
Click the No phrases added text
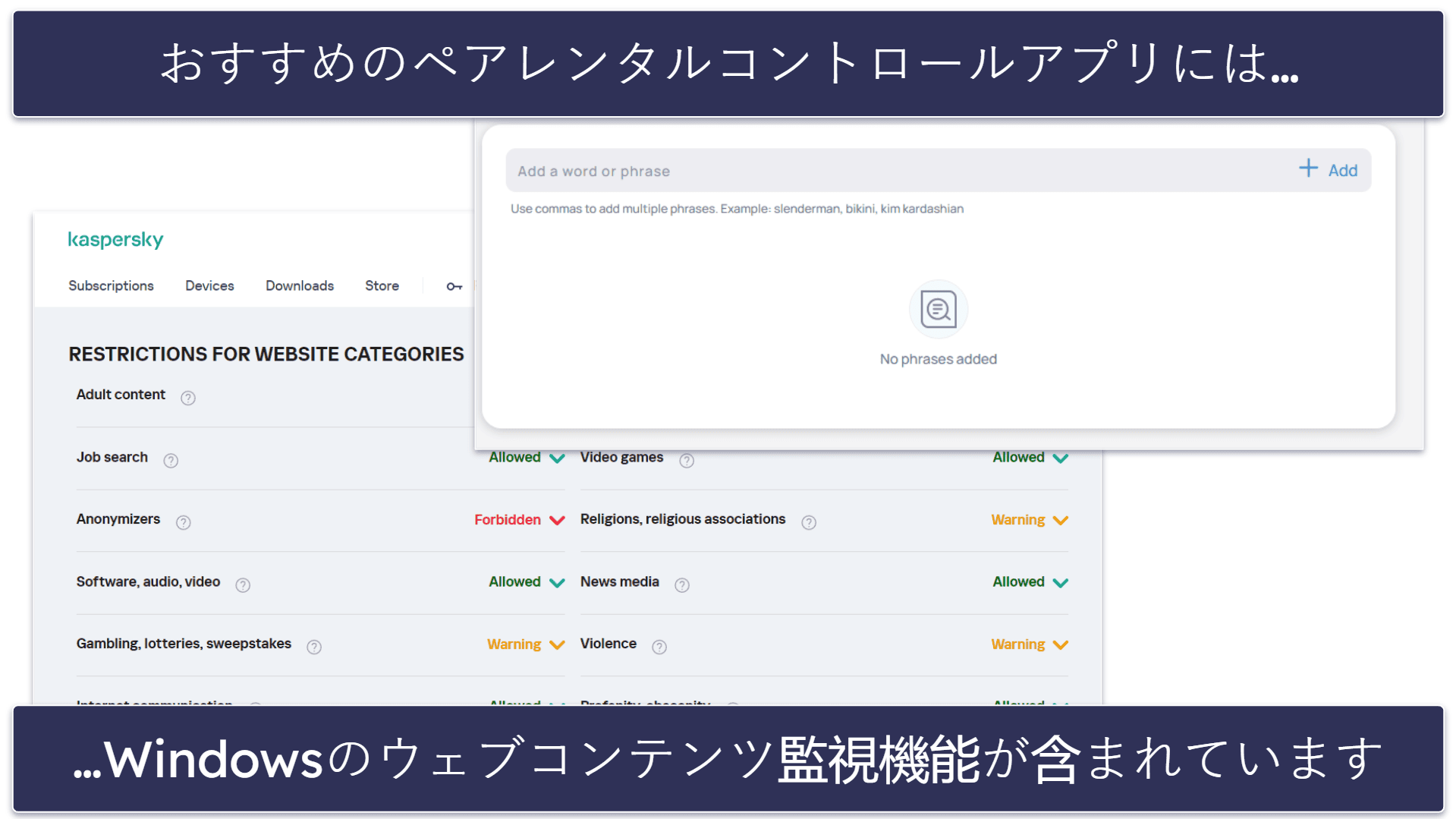938,359
